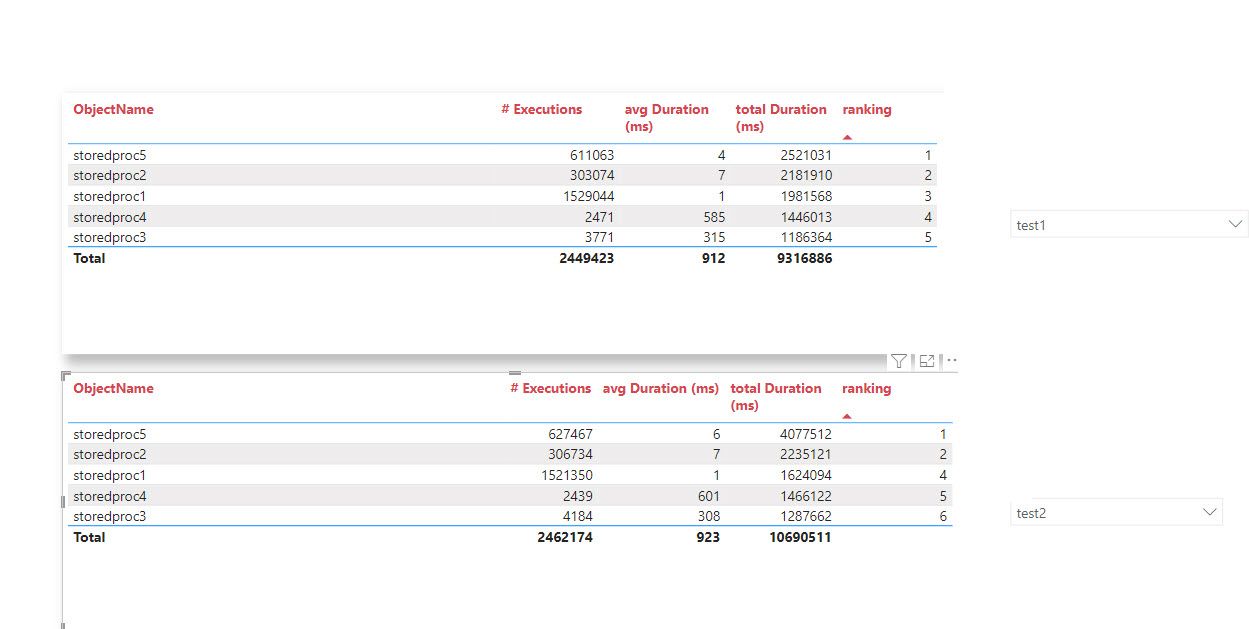
Task: Click avg duration value 315
Action: click(713, 237)
